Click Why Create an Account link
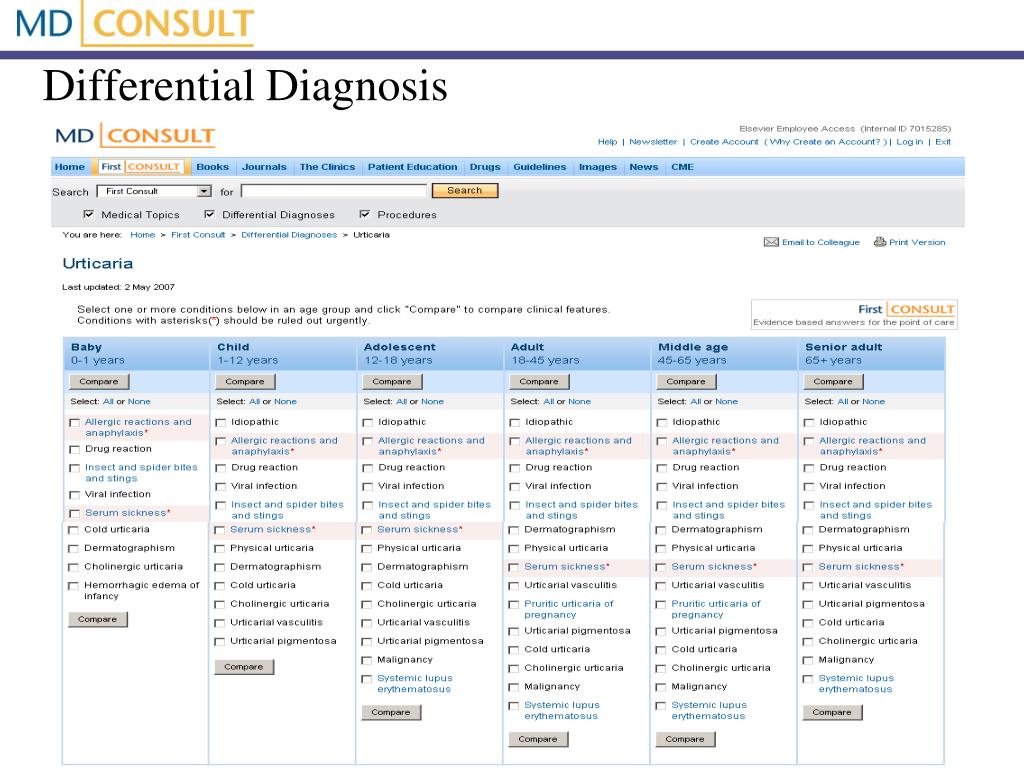 [825, 142]
